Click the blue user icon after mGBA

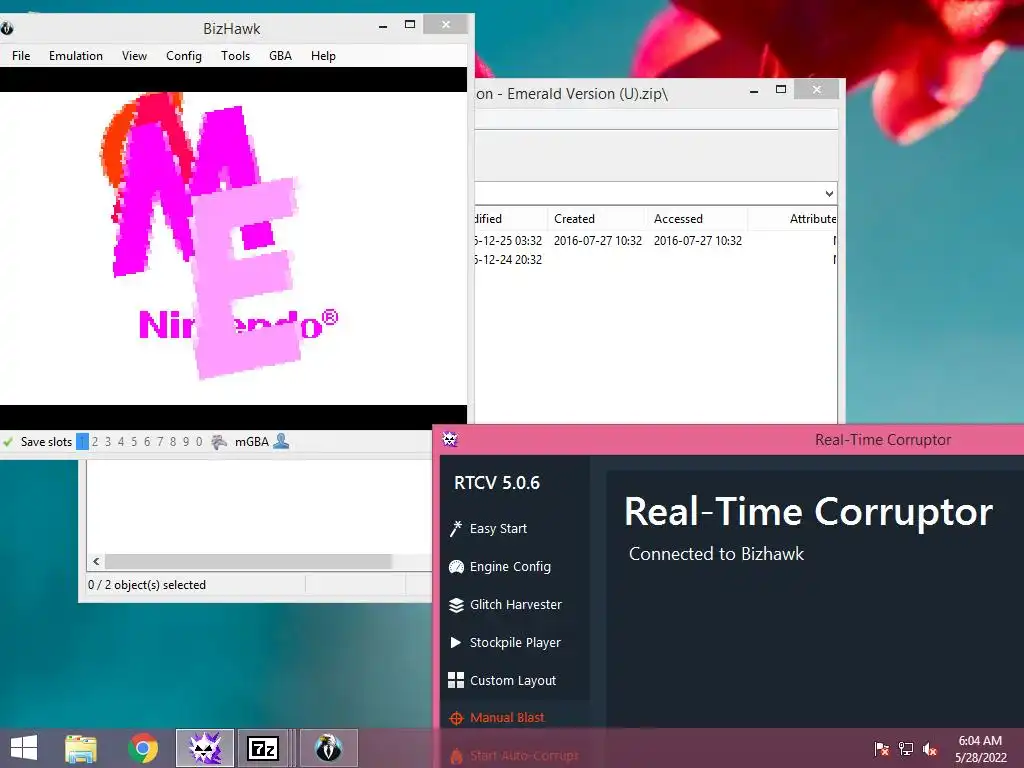pyautogui.click(x=281, y=441)
